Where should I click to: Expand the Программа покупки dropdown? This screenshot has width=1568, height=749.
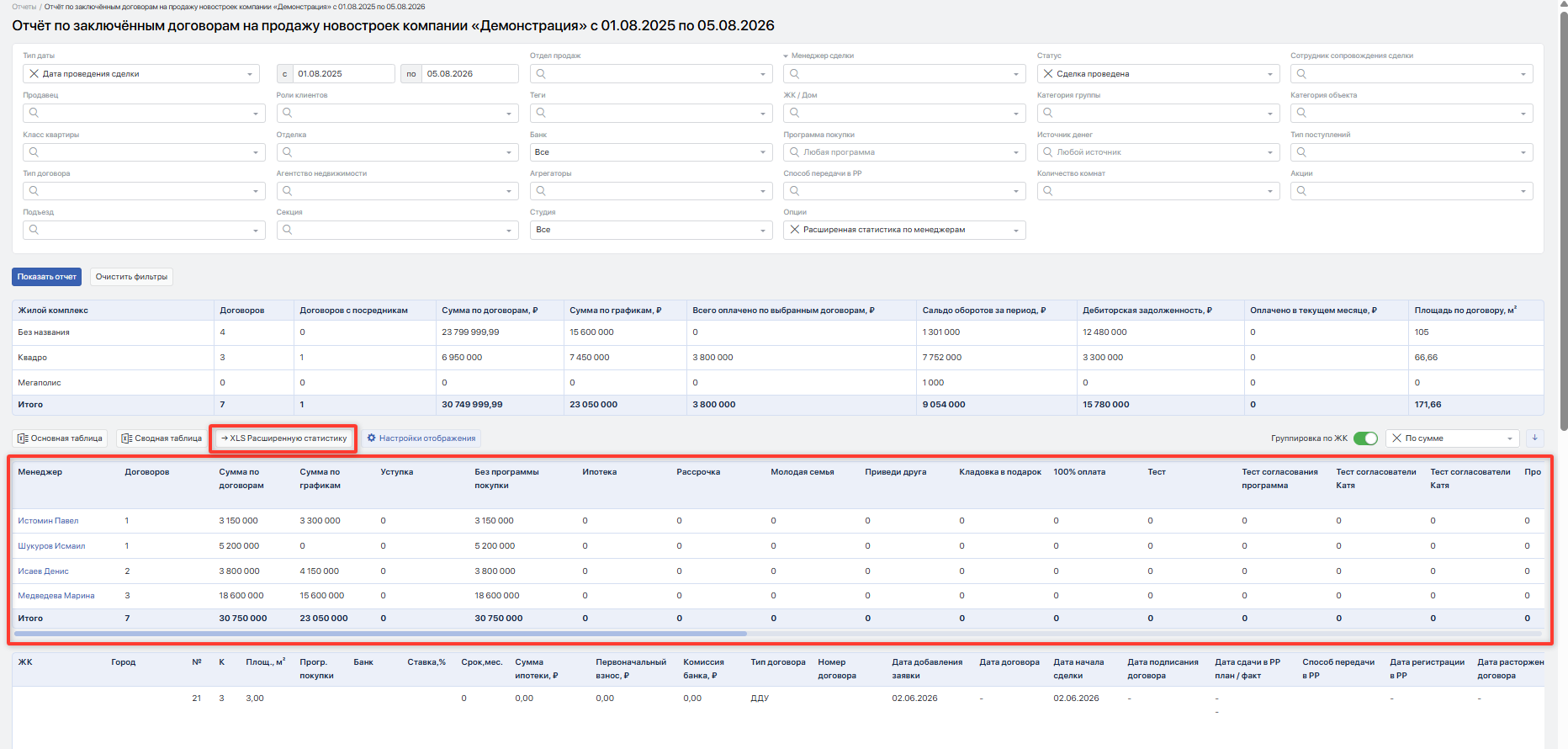904,152
